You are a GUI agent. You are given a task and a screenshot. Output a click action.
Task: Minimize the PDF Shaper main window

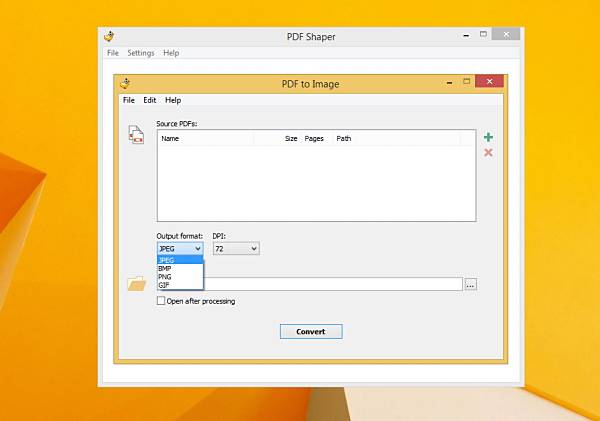click(466, 35)
